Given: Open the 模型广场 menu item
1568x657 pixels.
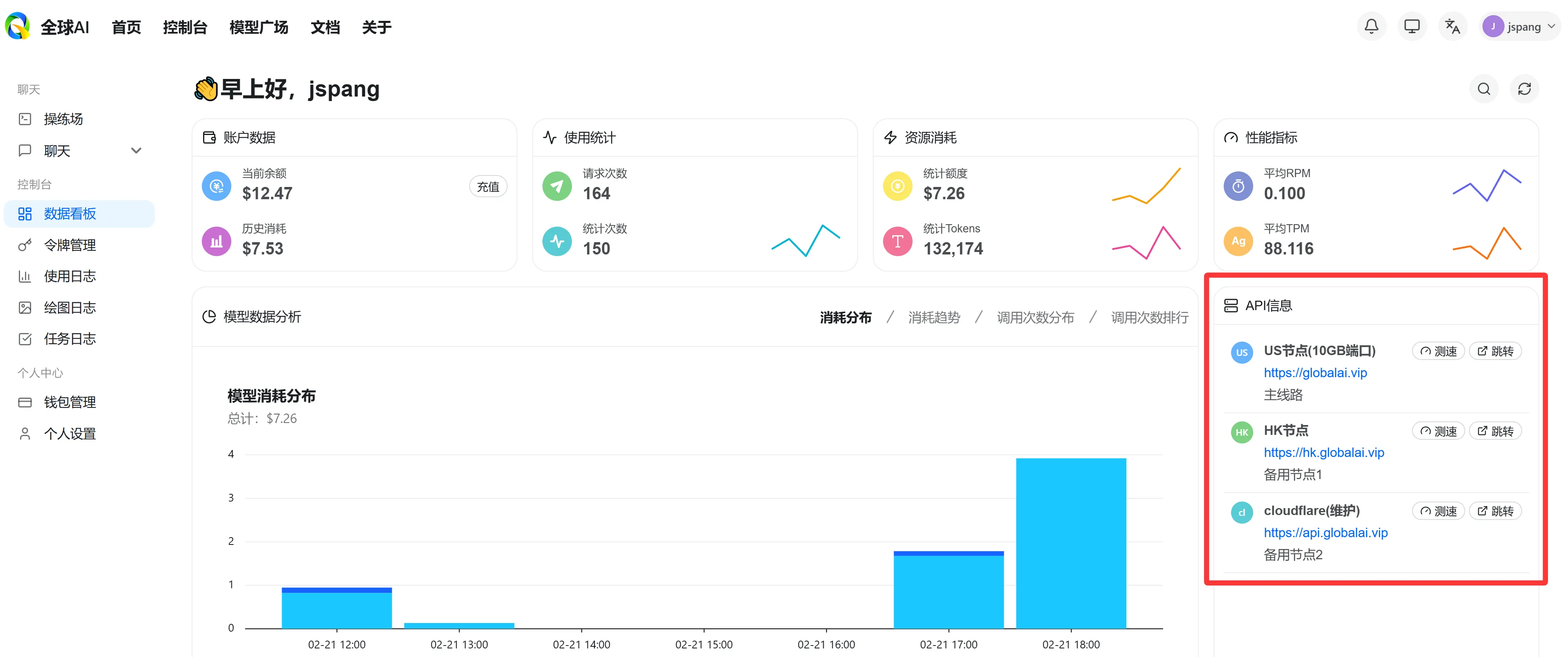Looking at the screenshot, I should click(259, 27).
